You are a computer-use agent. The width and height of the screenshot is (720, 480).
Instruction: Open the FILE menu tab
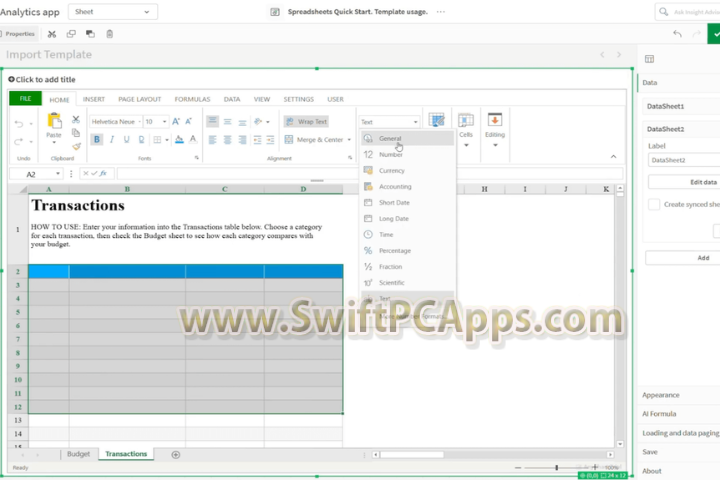pos(25,98)
